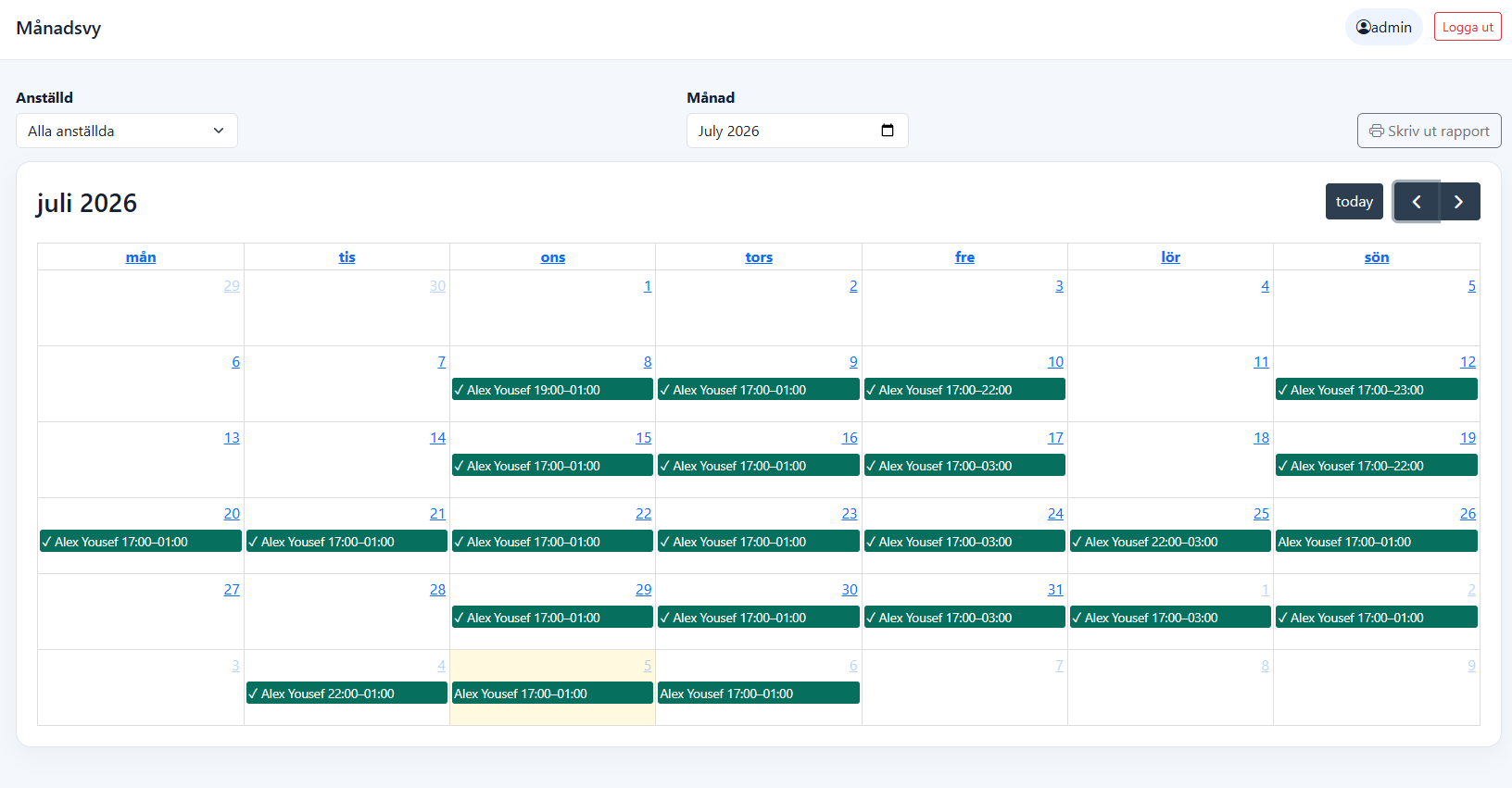Open Alex Yousef 19:00–01:00 shift on July 8
This screenshot has width=1512, height=788.
[x=553, y=390]
